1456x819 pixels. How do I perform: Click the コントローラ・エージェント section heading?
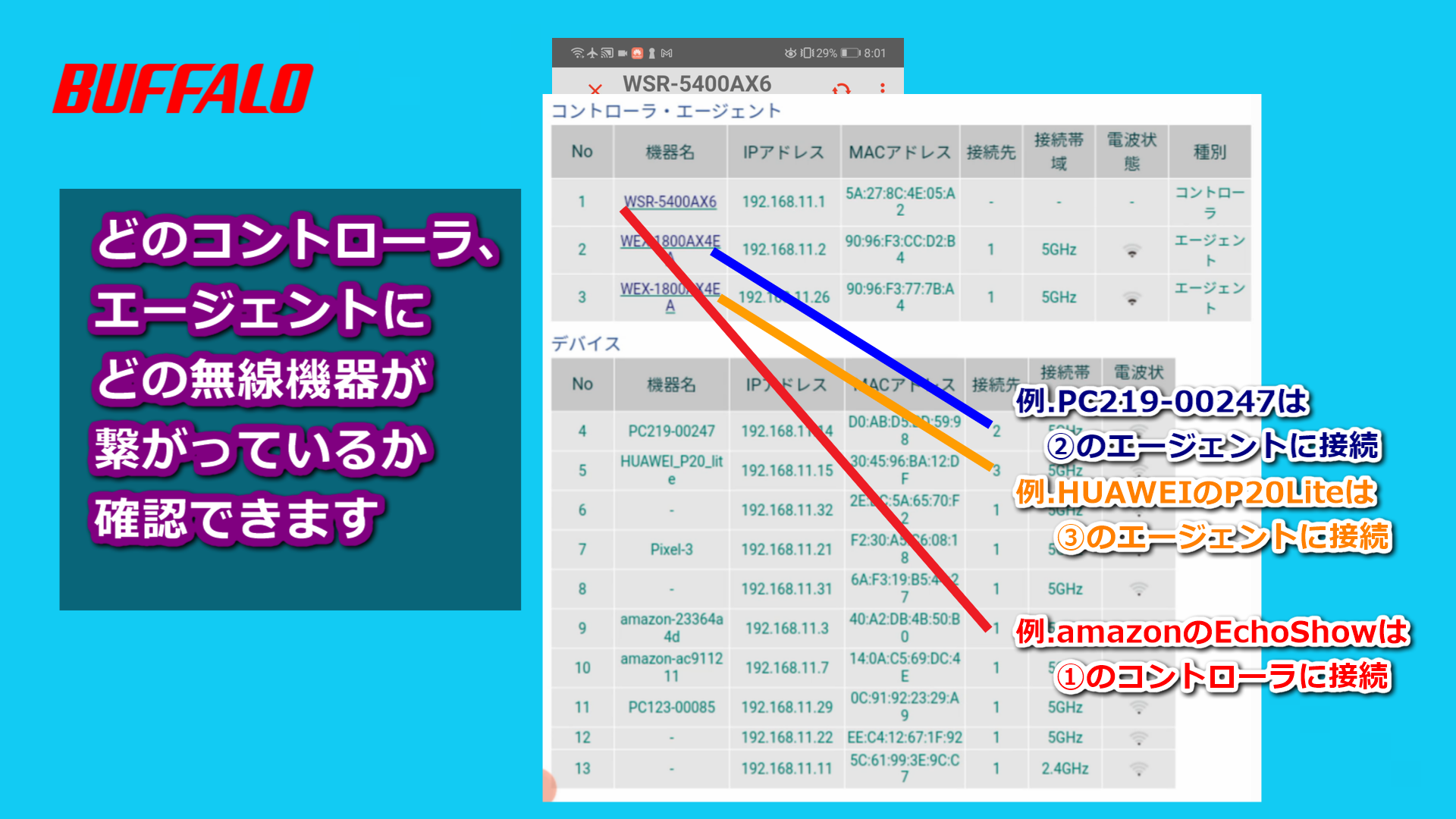tap(666, 111)
